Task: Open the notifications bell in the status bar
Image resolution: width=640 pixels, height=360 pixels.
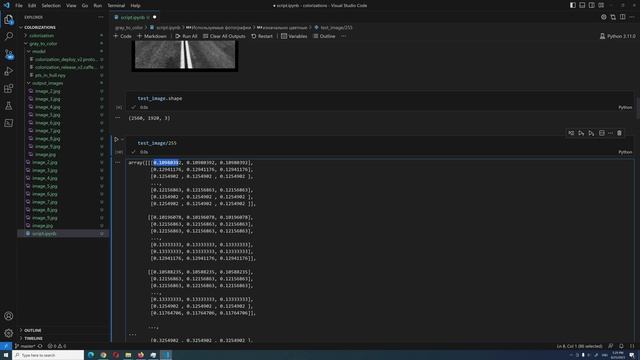Action: pyautogui.click(x=621, y=346)
